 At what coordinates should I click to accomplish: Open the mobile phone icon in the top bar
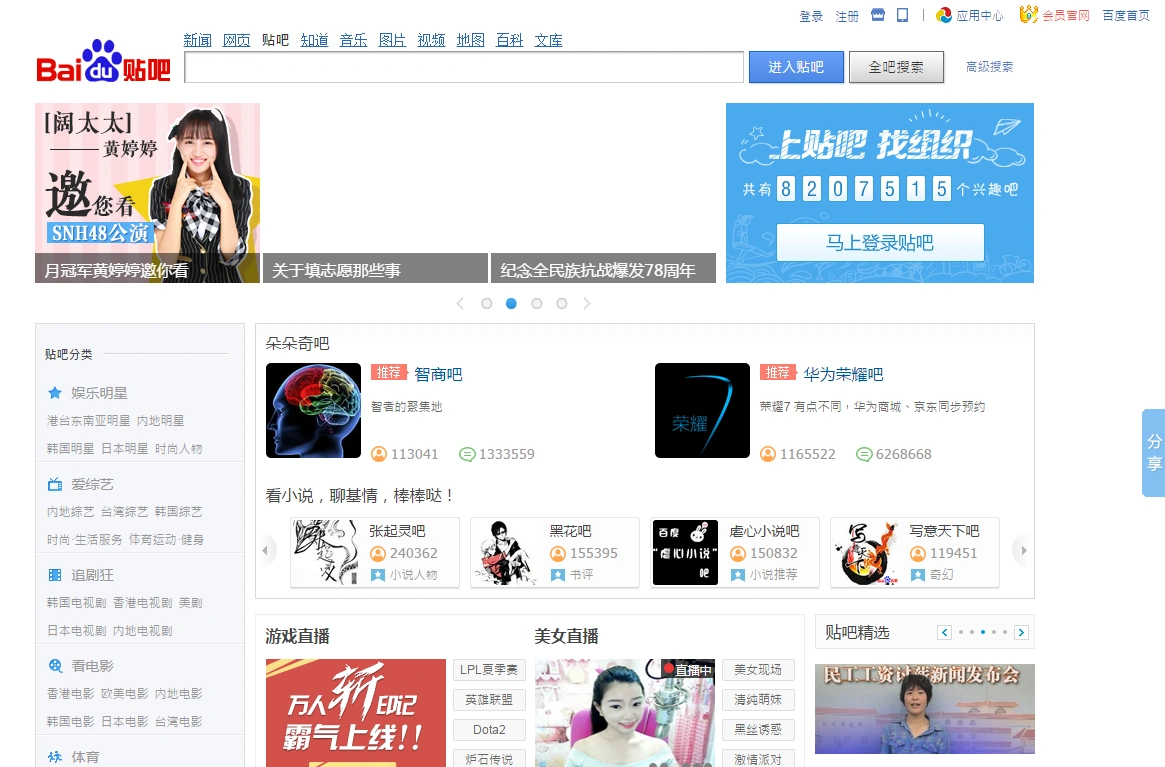tap(903, 15)
